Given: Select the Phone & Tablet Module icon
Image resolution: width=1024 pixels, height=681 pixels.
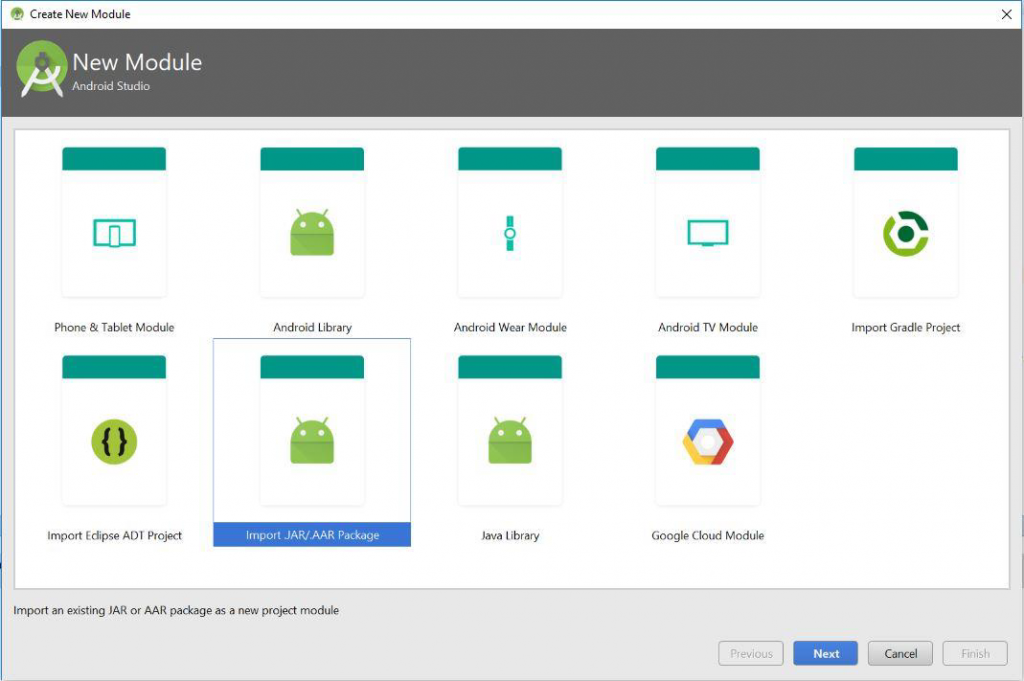Looking at the screenshot, I should (114, 234).
